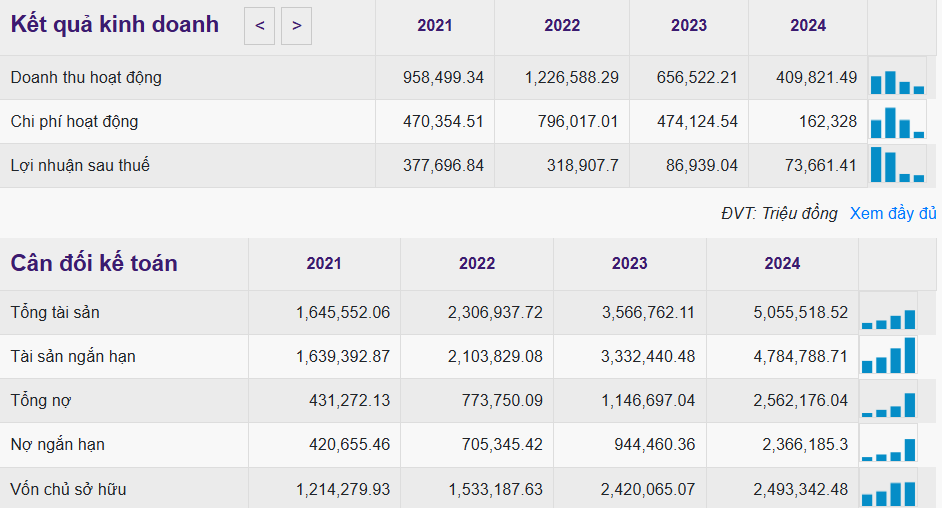Select the 2022 column header in Cân đối kế toán
This screenshot has height=508, width=942.
click(477, 264)
